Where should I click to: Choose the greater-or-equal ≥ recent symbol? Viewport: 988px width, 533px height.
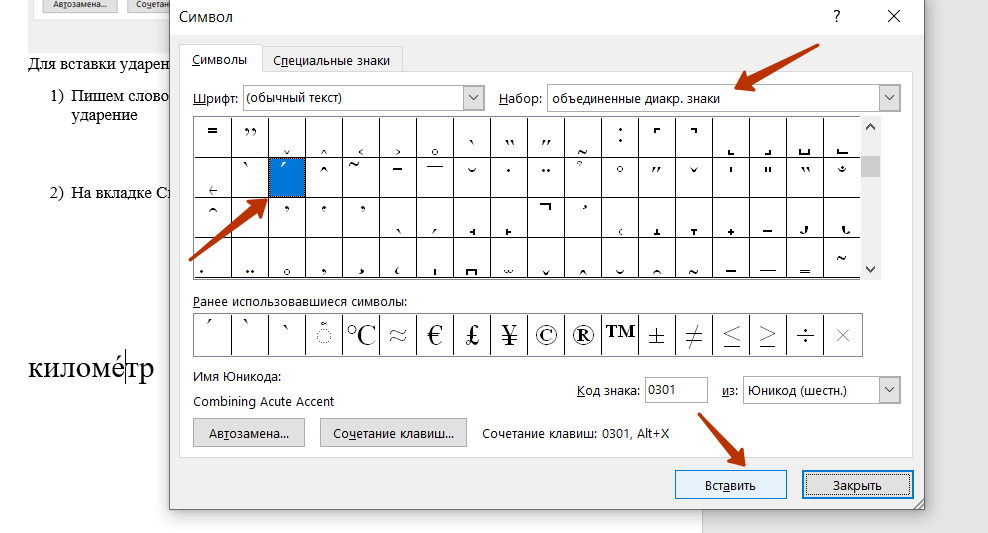coord(767,335)
